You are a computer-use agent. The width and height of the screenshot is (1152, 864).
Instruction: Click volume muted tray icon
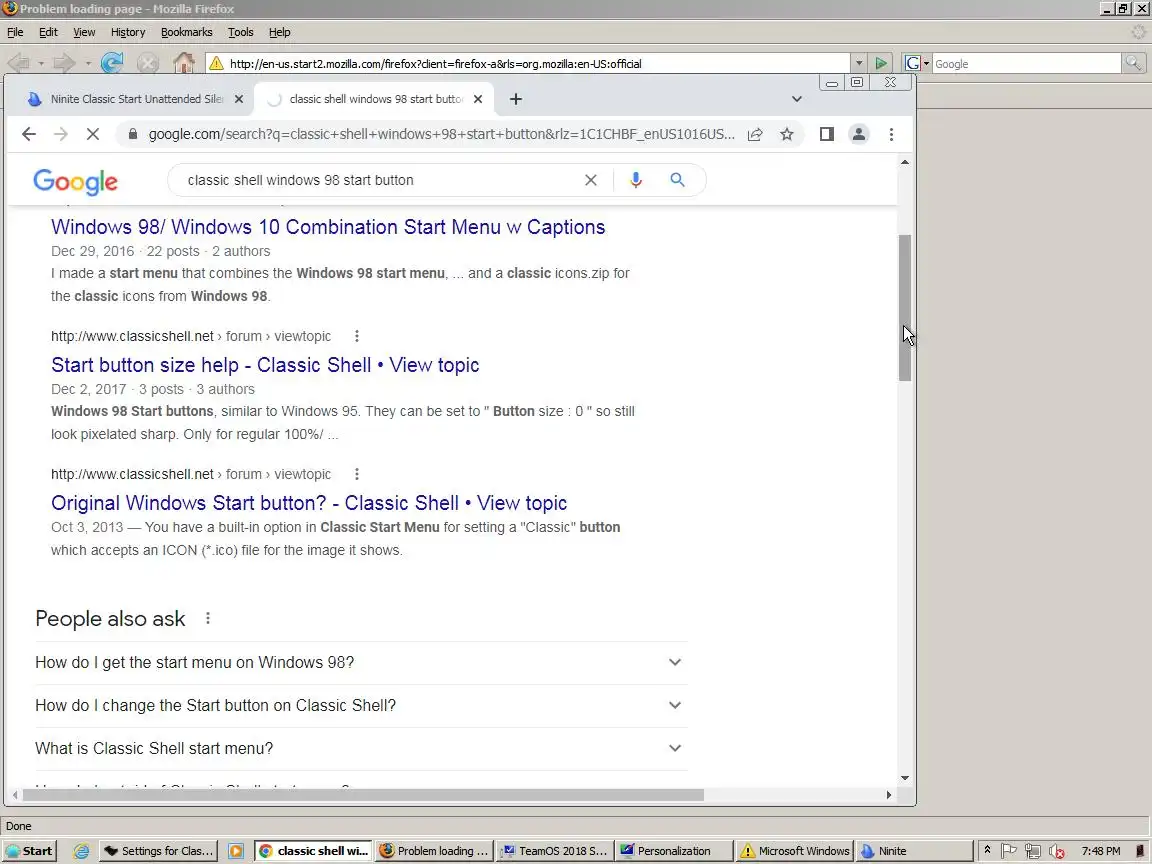coord(1056,852)
